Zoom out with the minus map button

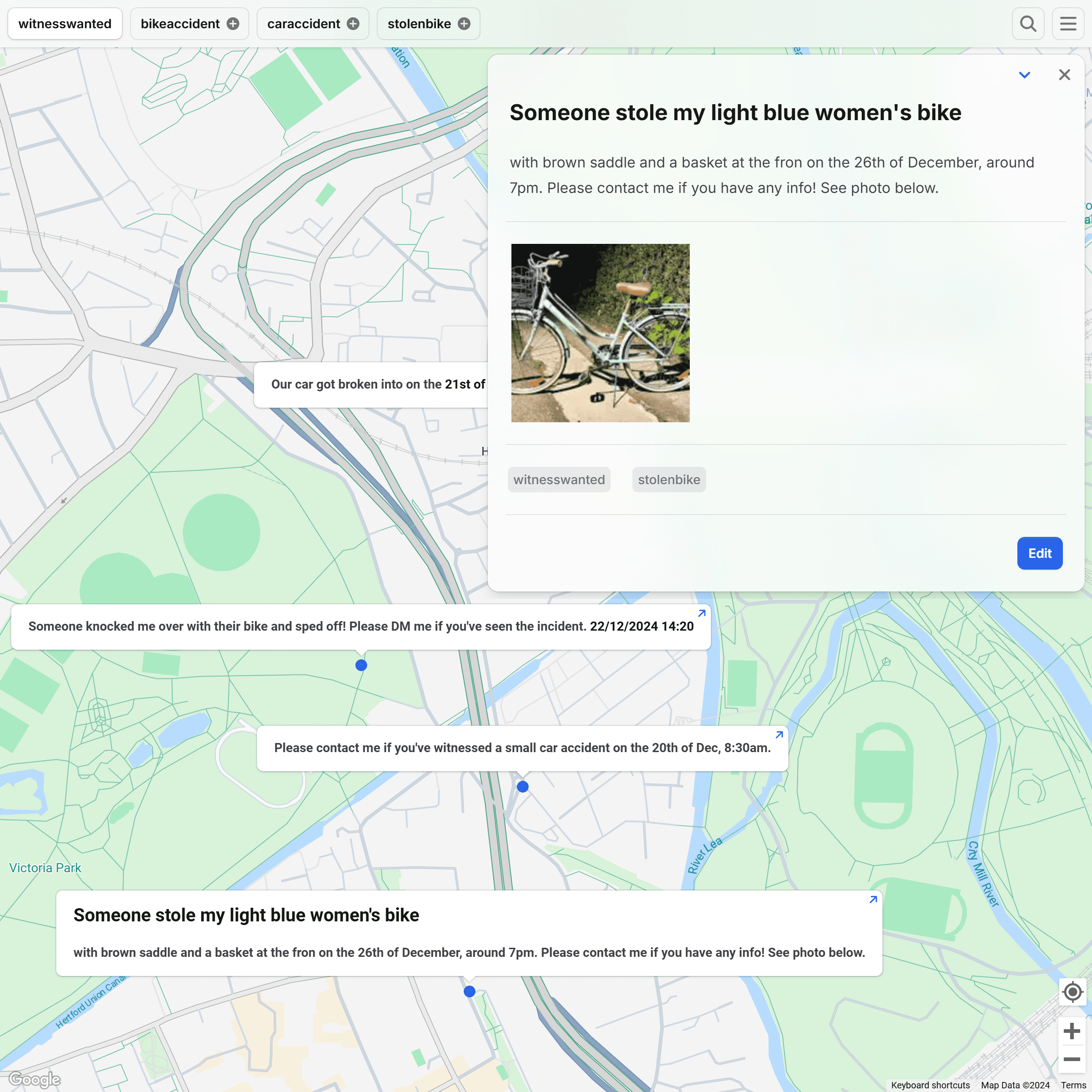click(1072, 1059)
